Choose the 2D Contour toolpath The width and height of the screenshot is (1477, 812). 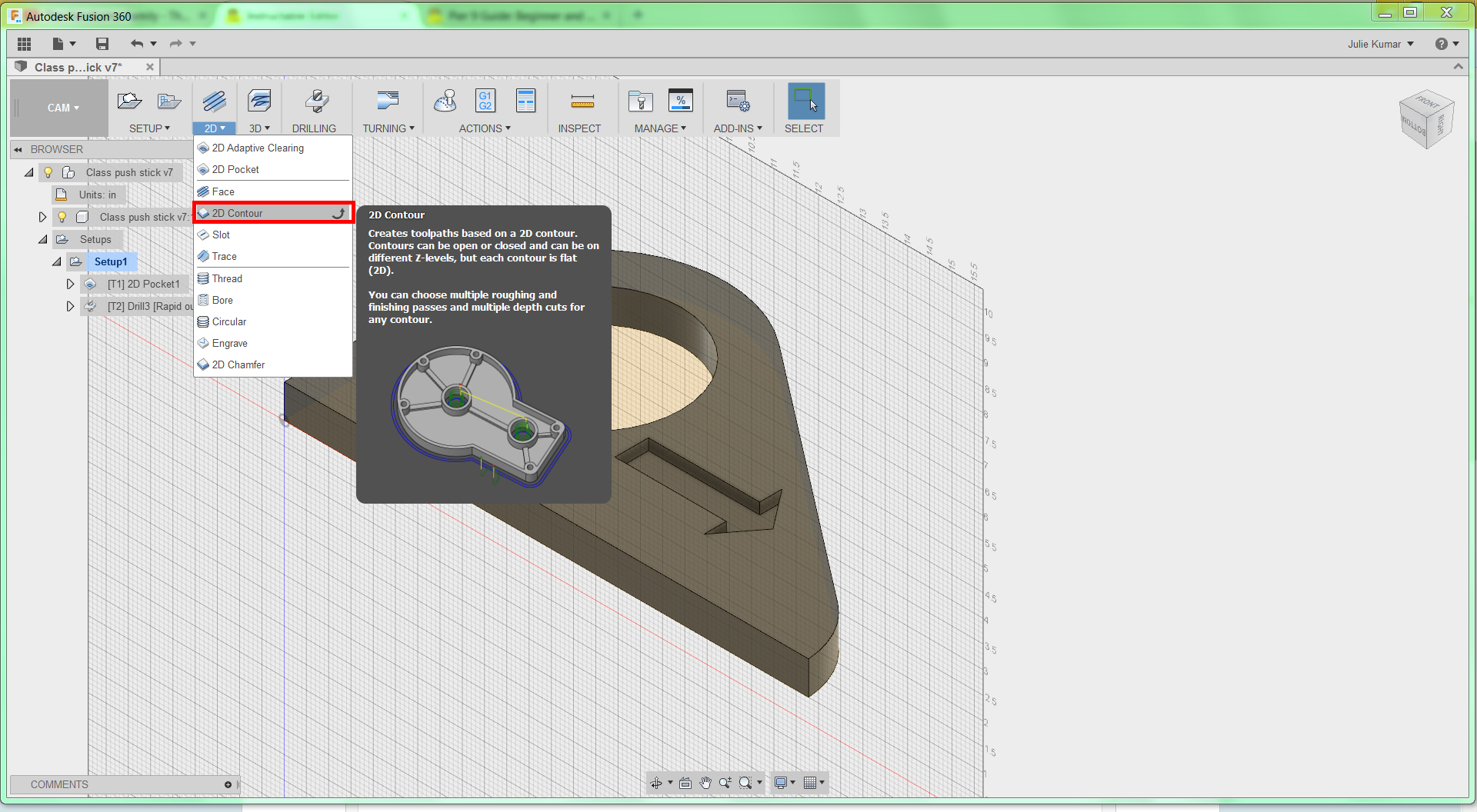[x=238, y=213]
